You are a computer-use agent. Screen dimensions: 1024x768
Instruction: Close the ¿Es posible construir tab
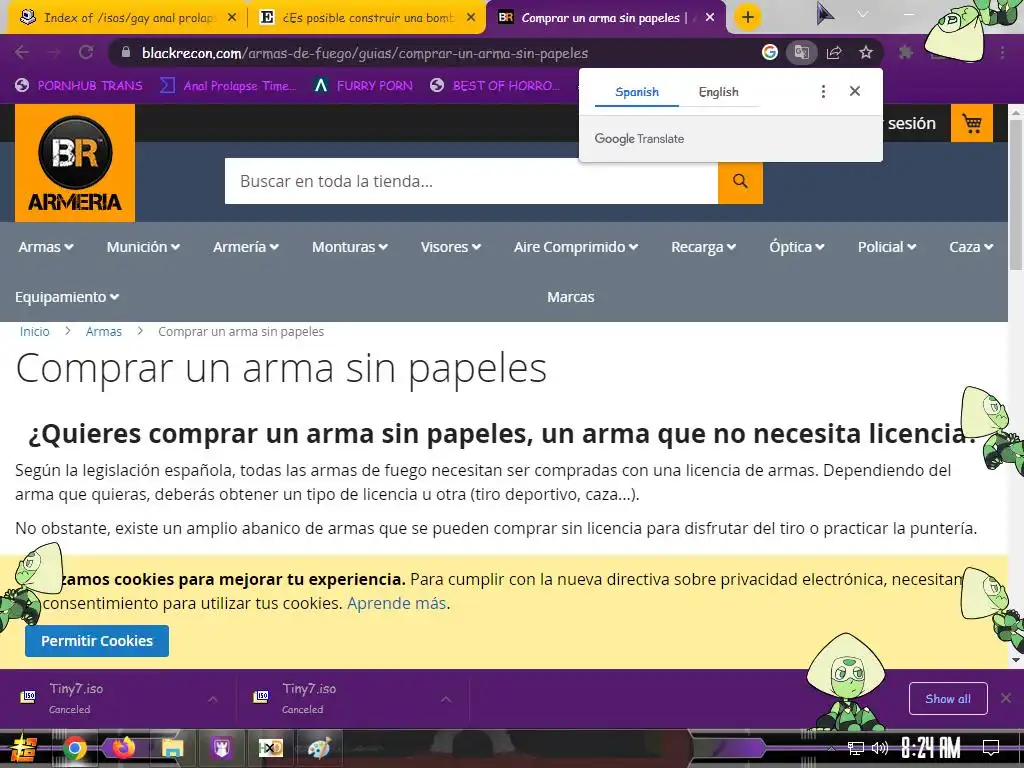coord(471,18)
